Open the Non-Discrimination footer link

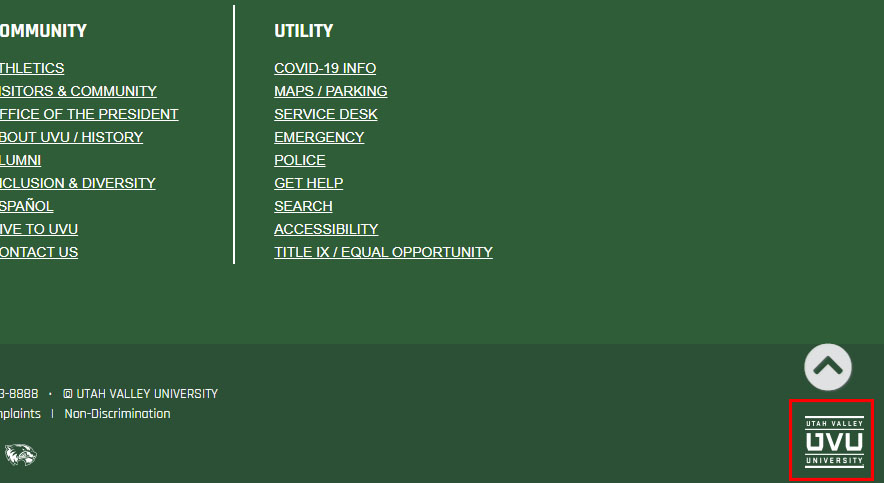pos(117,414)
